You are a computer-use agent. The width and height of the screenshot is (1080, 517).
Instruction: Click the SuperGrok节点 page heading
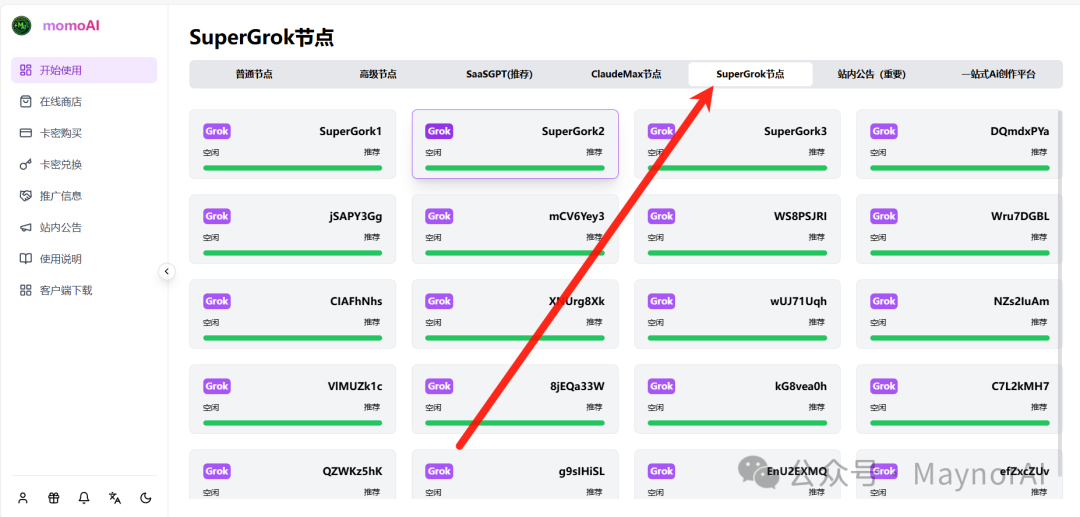click(262, 38)
